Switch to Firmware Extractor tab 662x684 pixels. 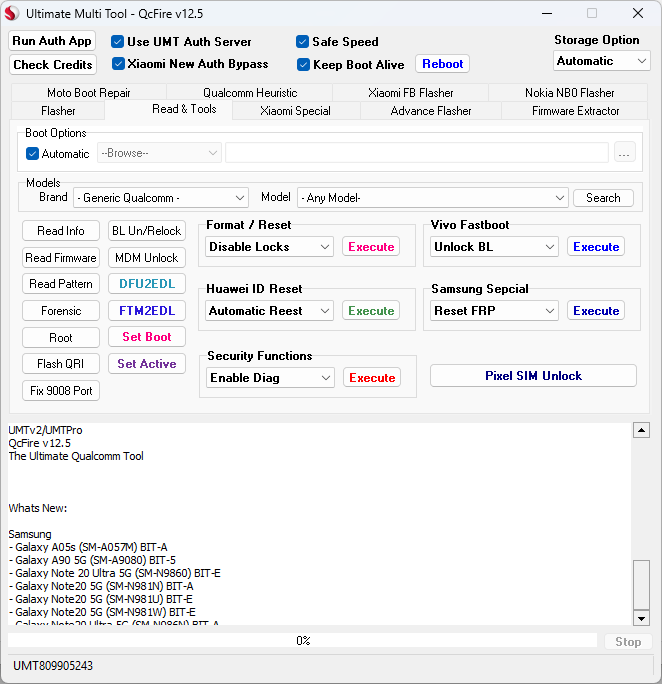coord(575,111)
